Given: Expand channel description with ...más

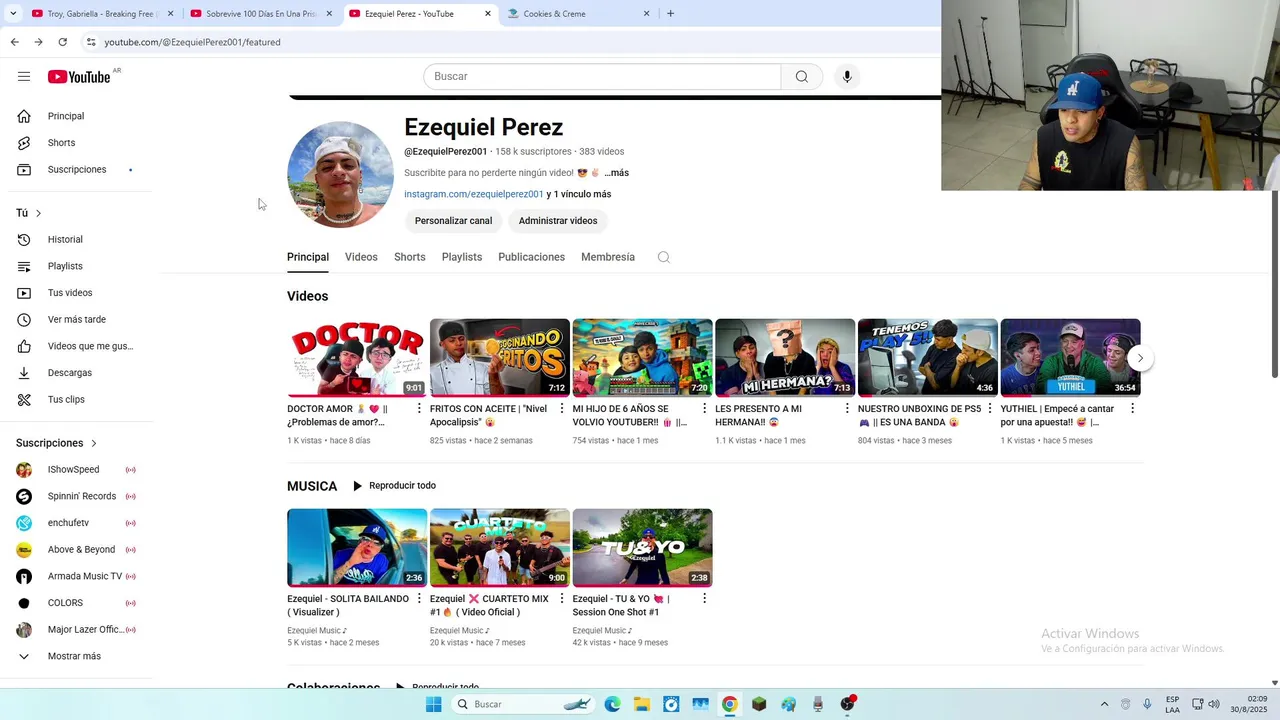Looking at the screenshot, I should click(616, 173).
